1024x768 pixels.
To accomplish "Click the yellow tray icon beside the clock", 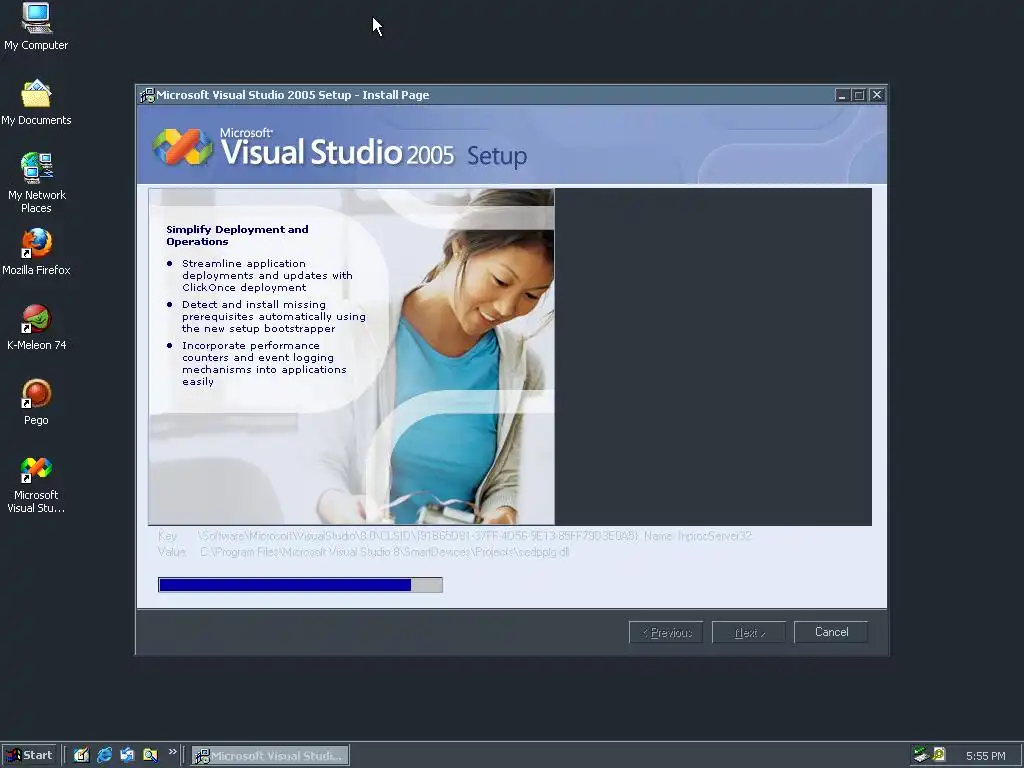I will 939,755.
